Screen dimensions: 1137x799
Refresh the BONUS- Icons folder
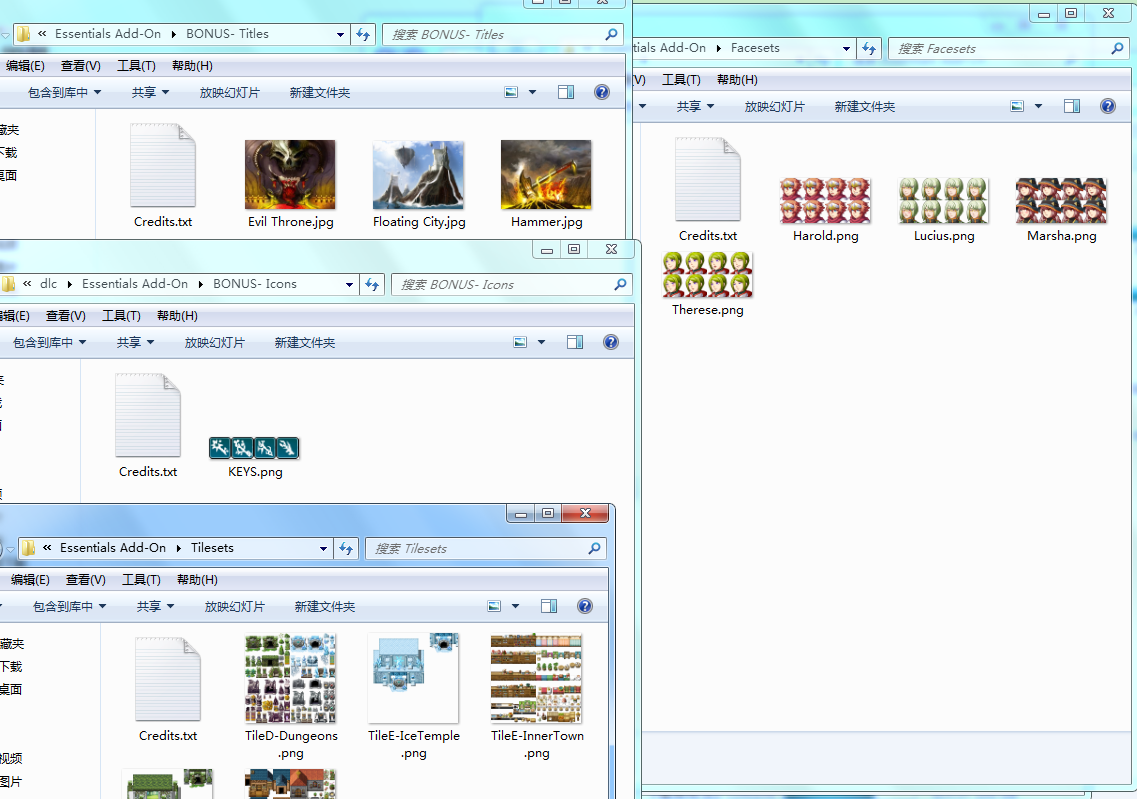pyautogui.click(x=372, y=284)
